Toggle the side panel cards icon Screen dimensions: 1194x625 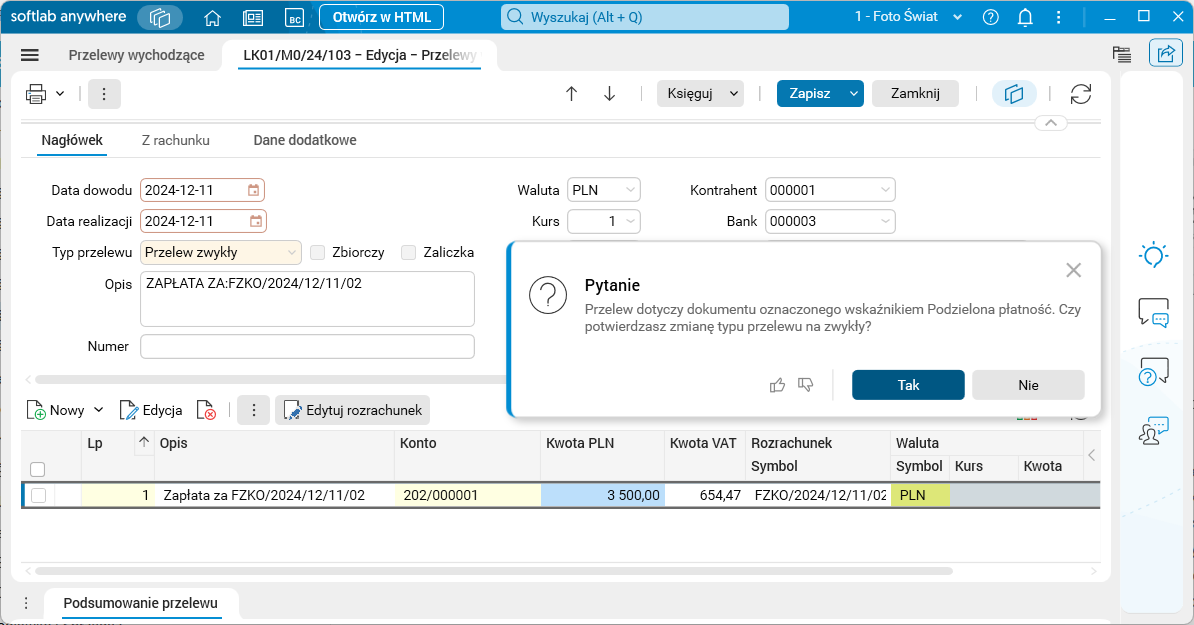[x=1014, y=94]
